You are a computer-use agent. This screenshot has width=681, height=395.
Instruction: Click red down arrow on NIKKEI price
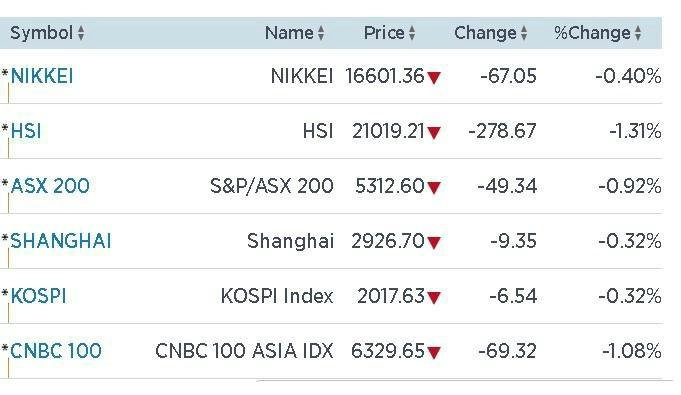pos(434,78)
